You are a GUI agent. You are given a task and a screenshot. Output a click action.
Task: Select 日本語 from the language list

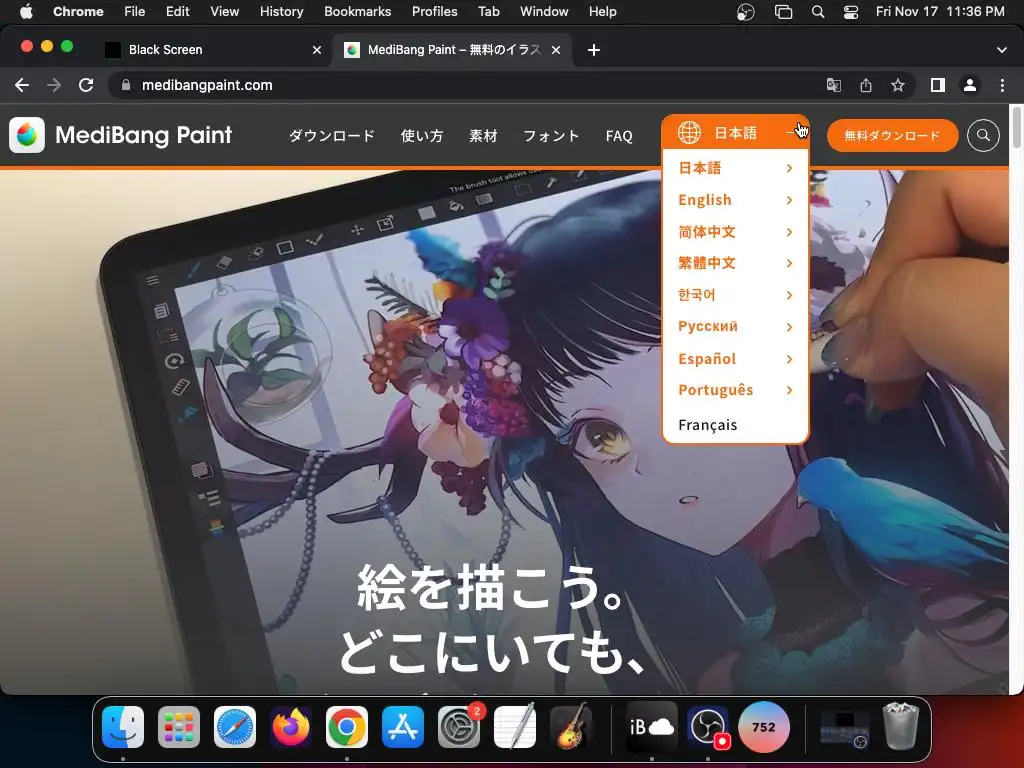[x=735, y=168]
